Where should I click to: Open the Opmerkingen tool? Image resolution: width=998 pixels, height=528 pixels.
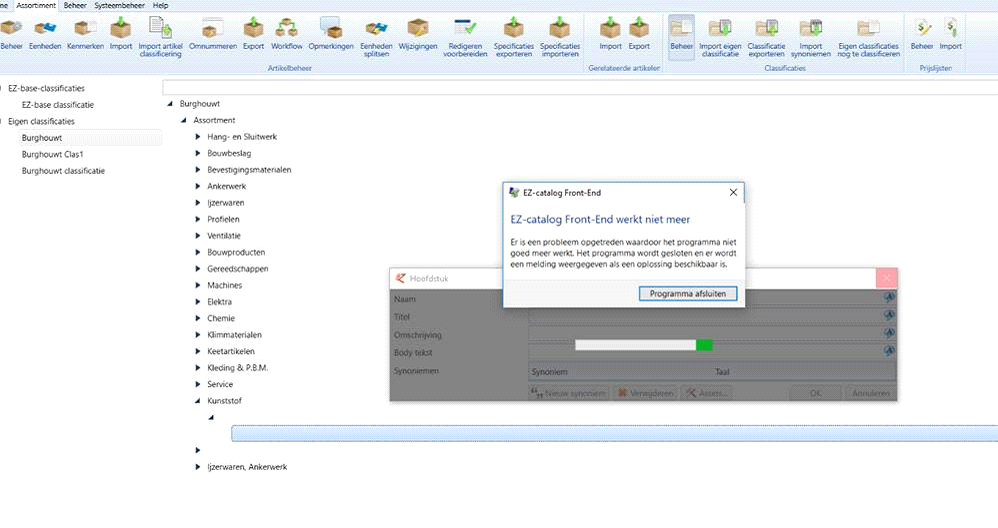click(x=331, y=35)
